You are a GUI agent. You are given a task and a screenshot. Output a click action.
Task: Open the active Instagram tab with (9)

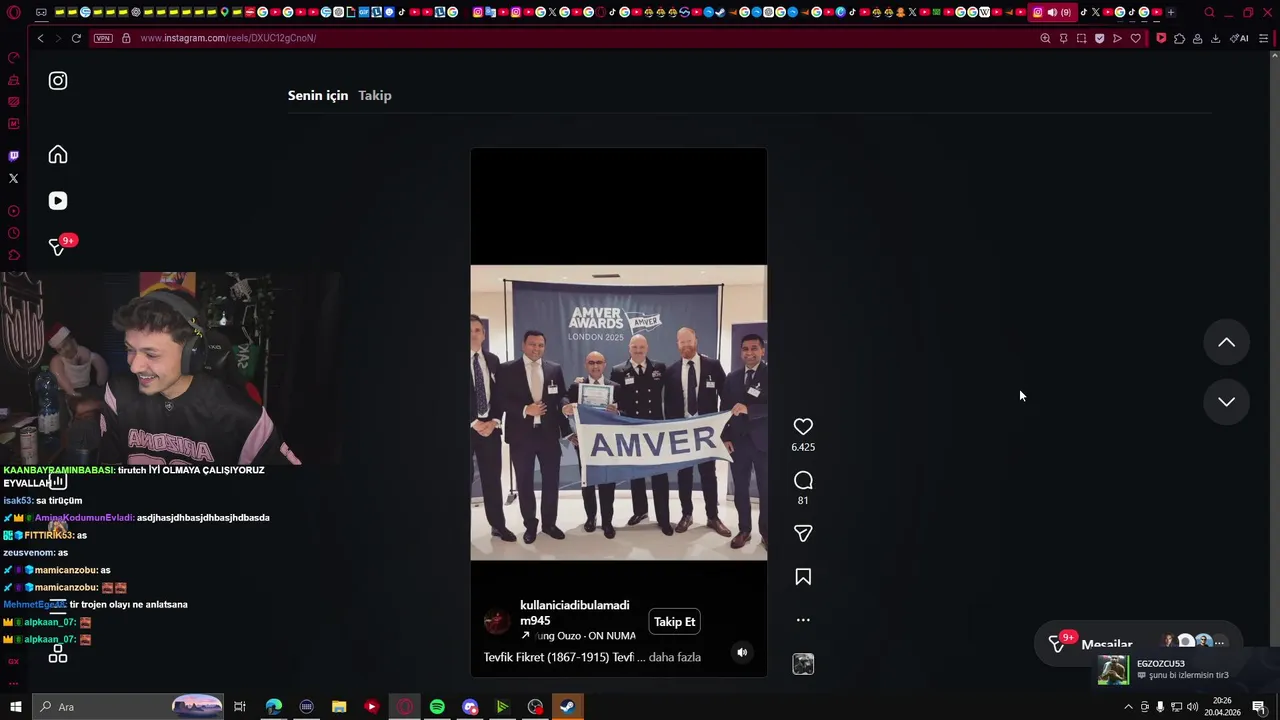pyautogui.click(x=1051, y=12)
